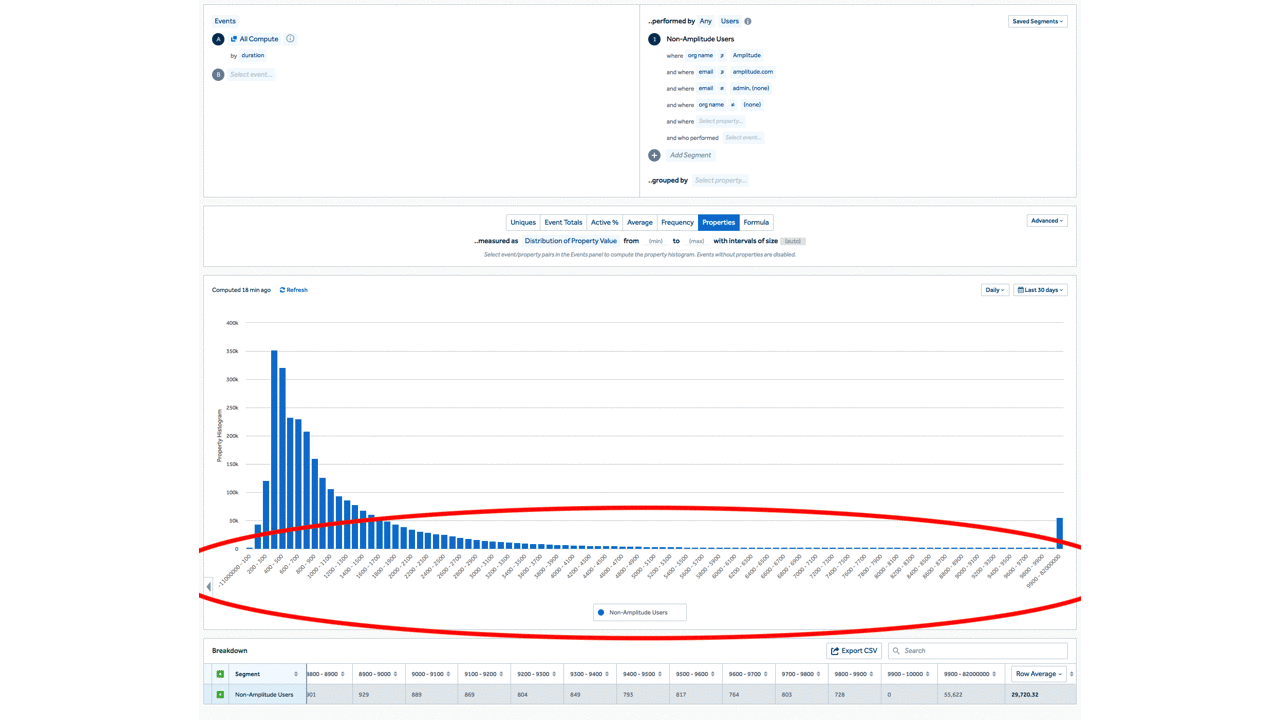
Task: Toggle the Non-Amplitude Users row checkbox
Action: coord(220,694)
